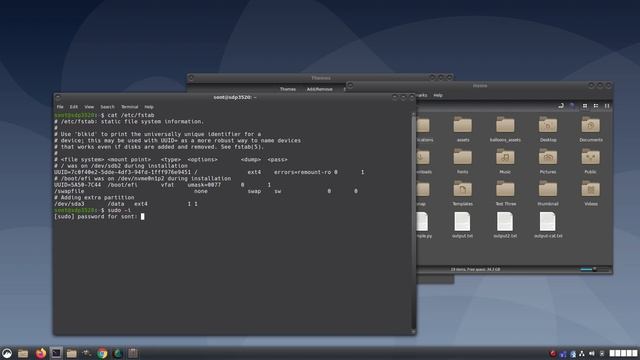Click the 'sudo -i' command text
The image size is (640, 360).
click(119, 210)
